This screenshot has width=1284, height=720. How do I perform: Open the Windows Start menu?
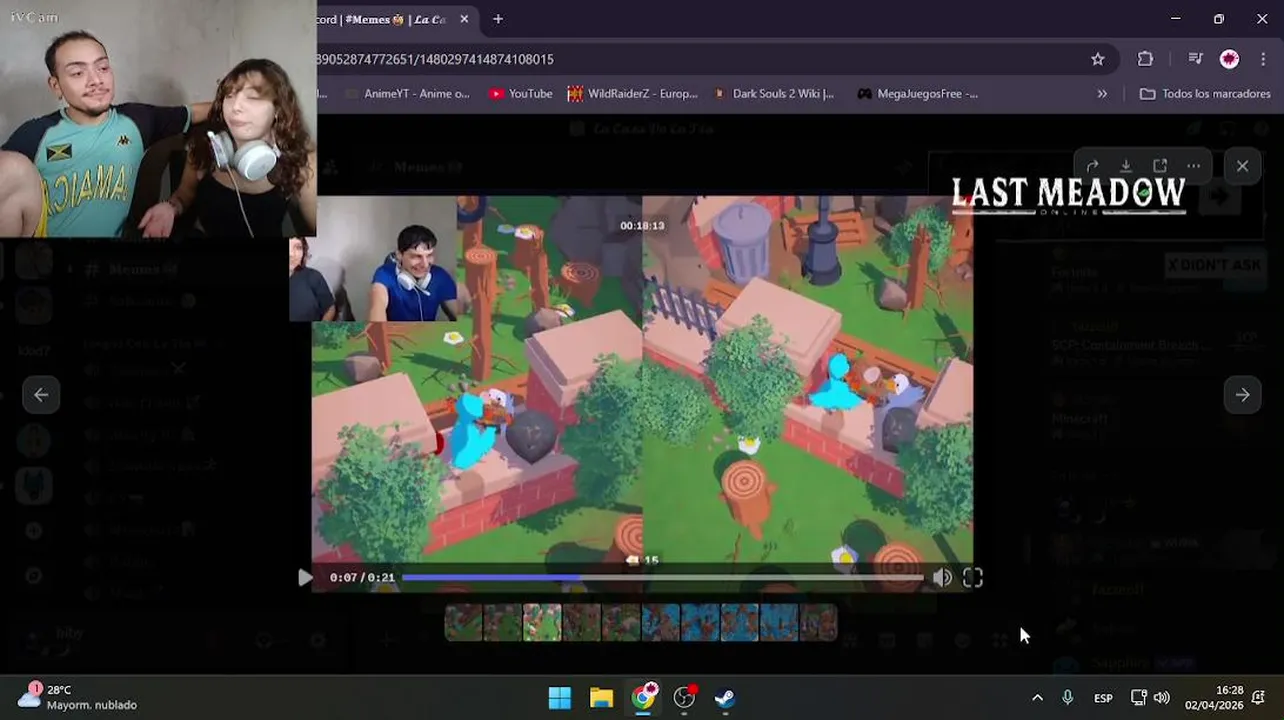[x=560, y=697]
